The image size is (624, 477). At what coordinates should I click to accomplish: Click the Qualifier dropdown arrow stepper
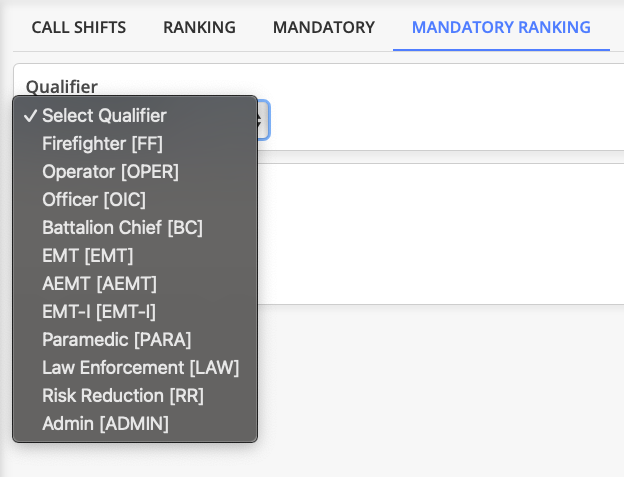[262, 120]
